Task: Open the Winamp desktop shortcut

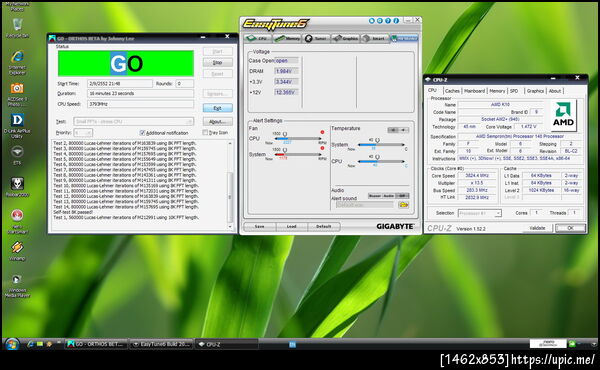Action: pyautogui.click(x=17, y=251)
